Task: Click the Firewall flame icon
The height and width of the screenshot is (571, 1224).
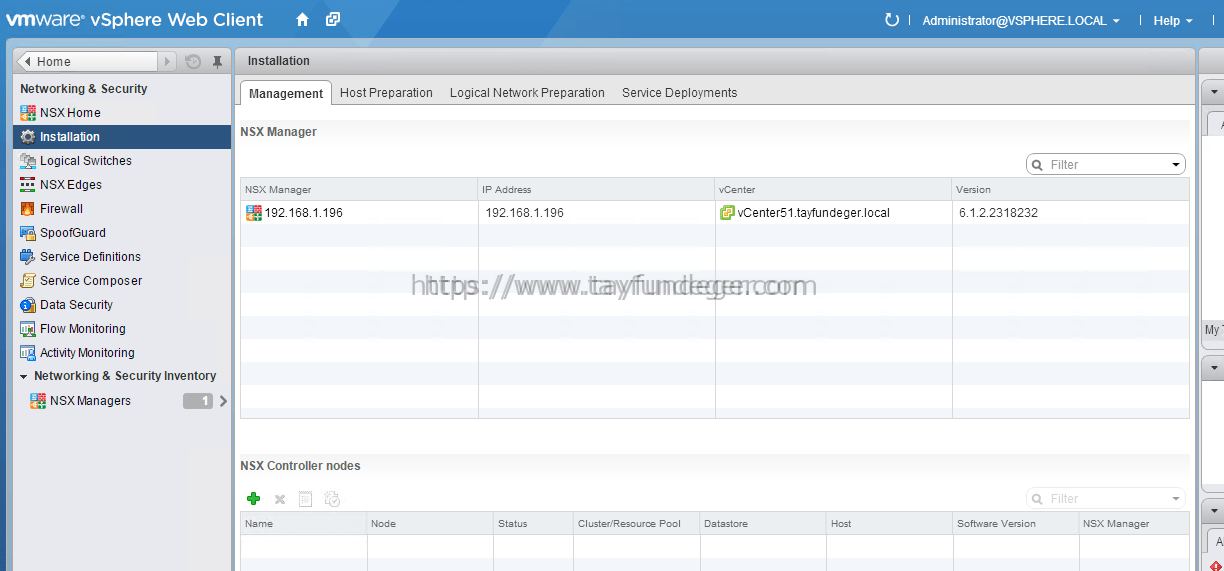Action: click(28, 209)
